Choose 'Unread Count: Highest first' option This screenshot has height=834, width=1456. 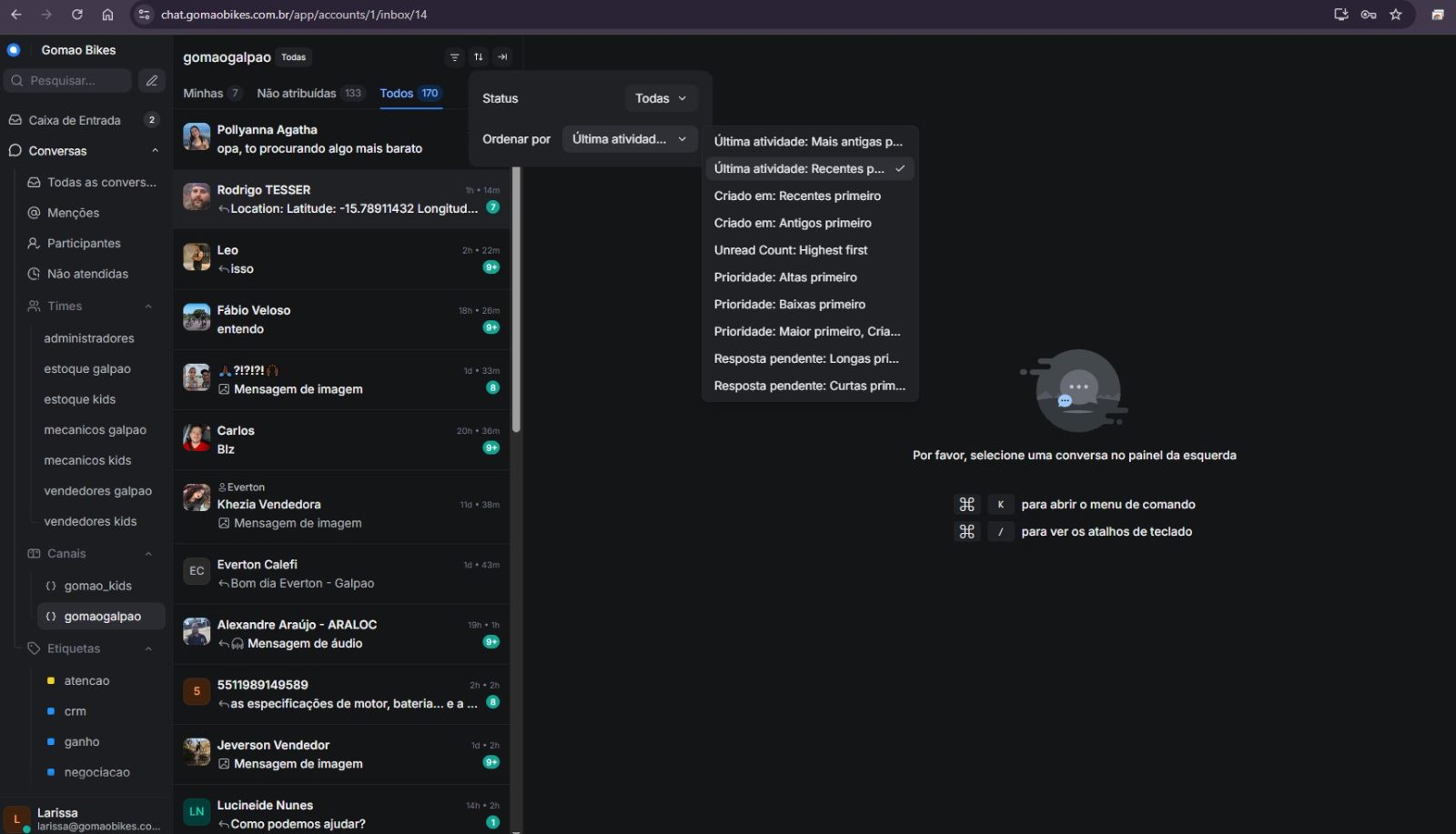point(810,250)
